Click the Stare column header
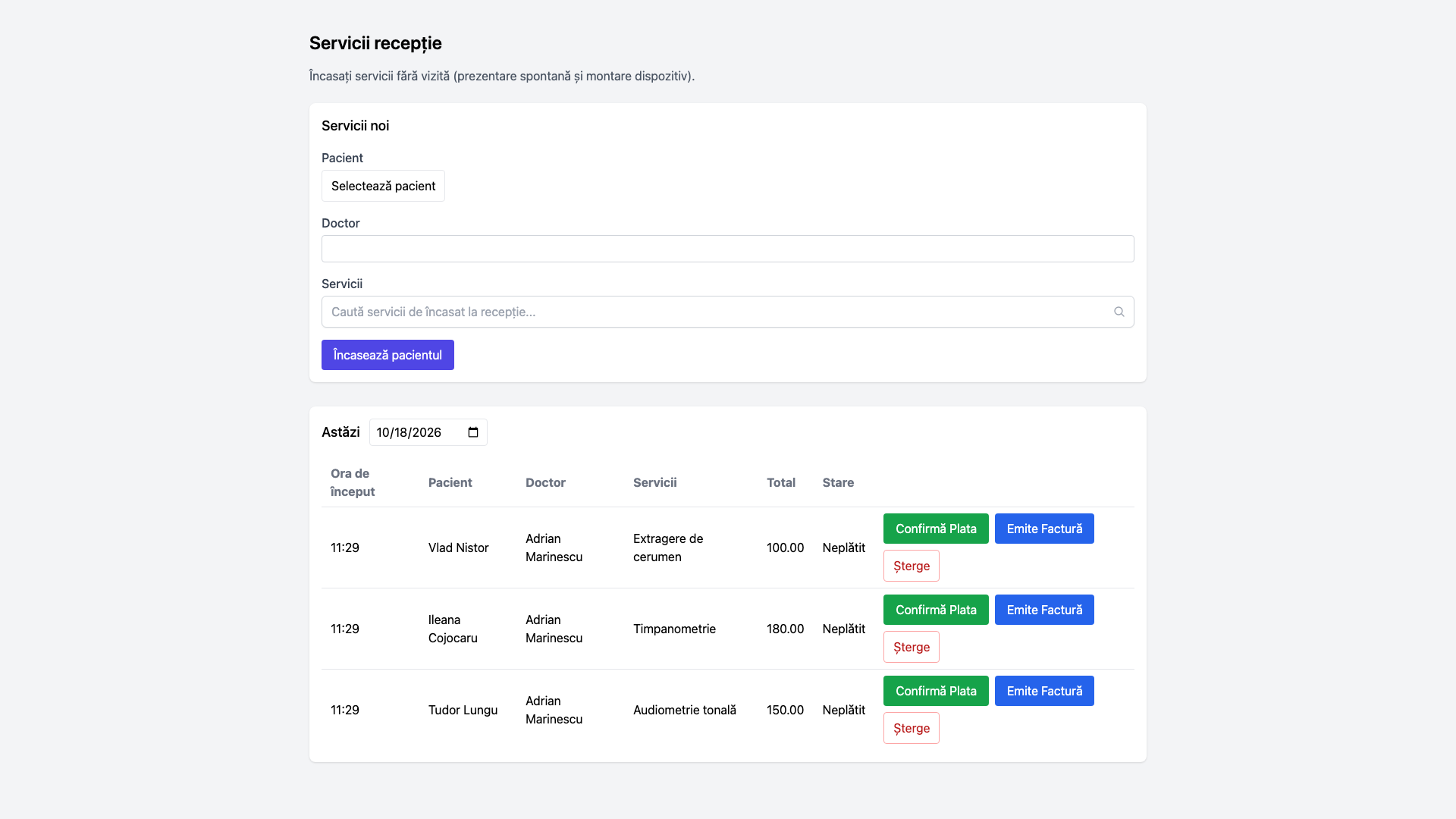 (x=838, y=482)
